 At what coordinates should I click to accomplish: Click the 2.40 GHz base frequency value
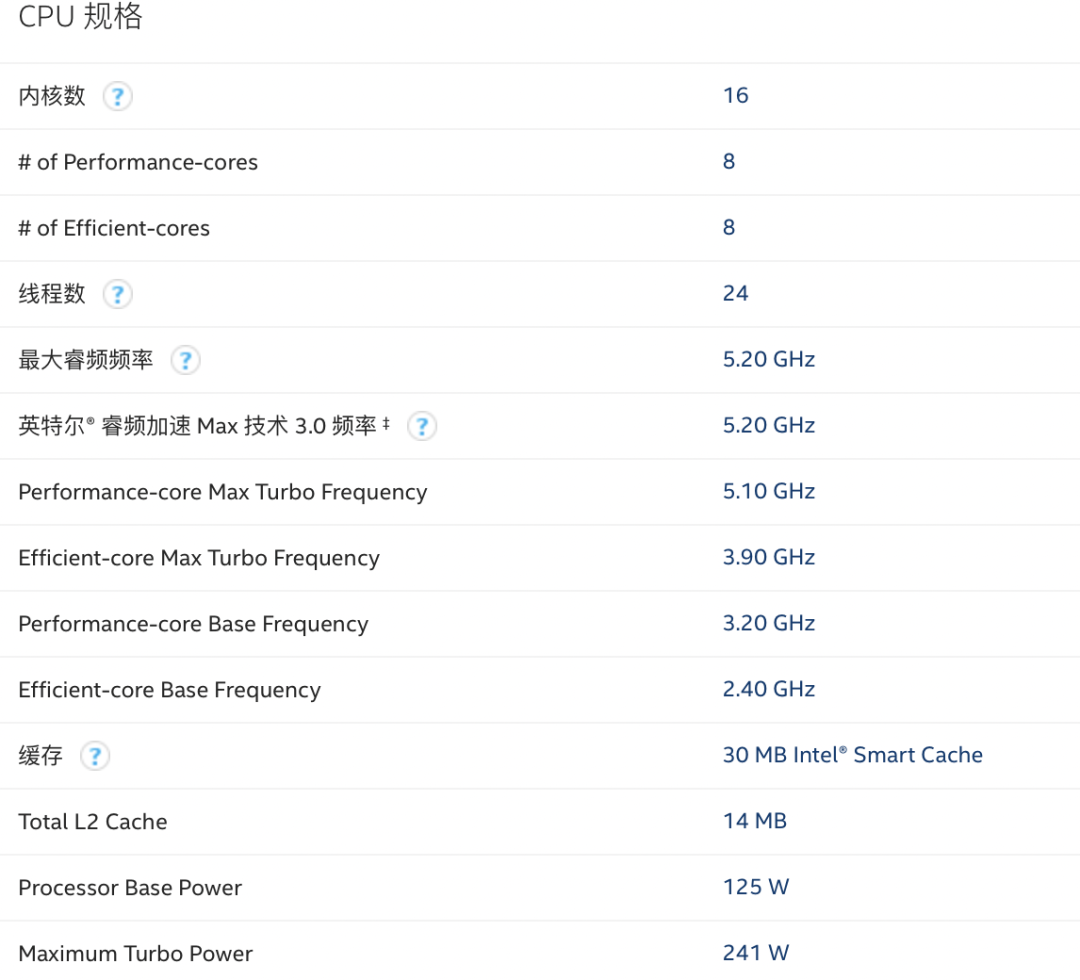[x=768, y=689]
